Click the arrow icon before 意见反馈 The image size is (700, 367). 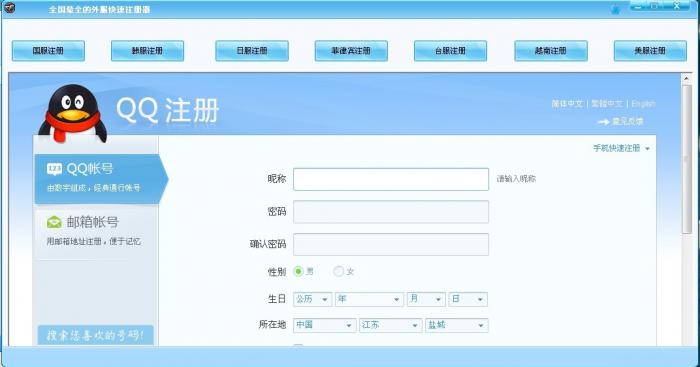[x=603, y=121]
